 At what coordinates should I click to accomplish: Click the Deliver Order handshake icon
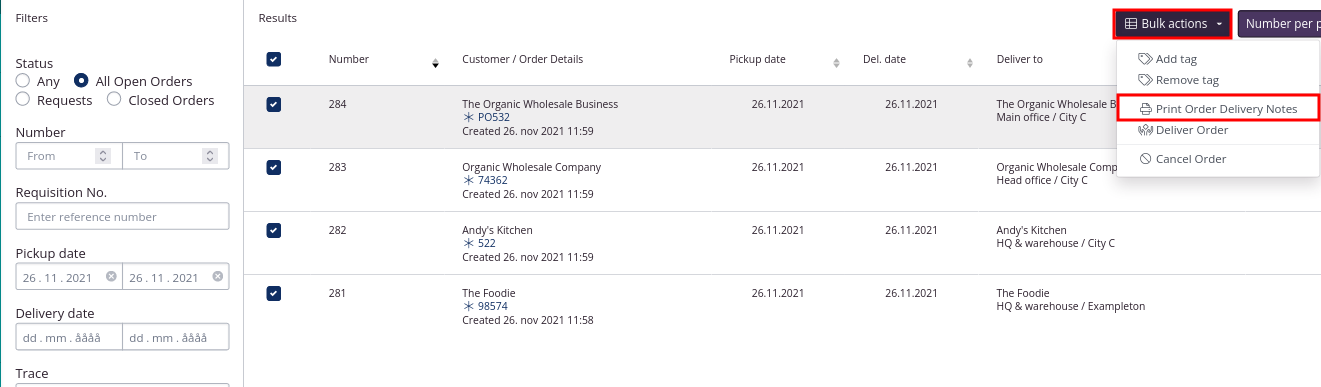coord(1146,130)
